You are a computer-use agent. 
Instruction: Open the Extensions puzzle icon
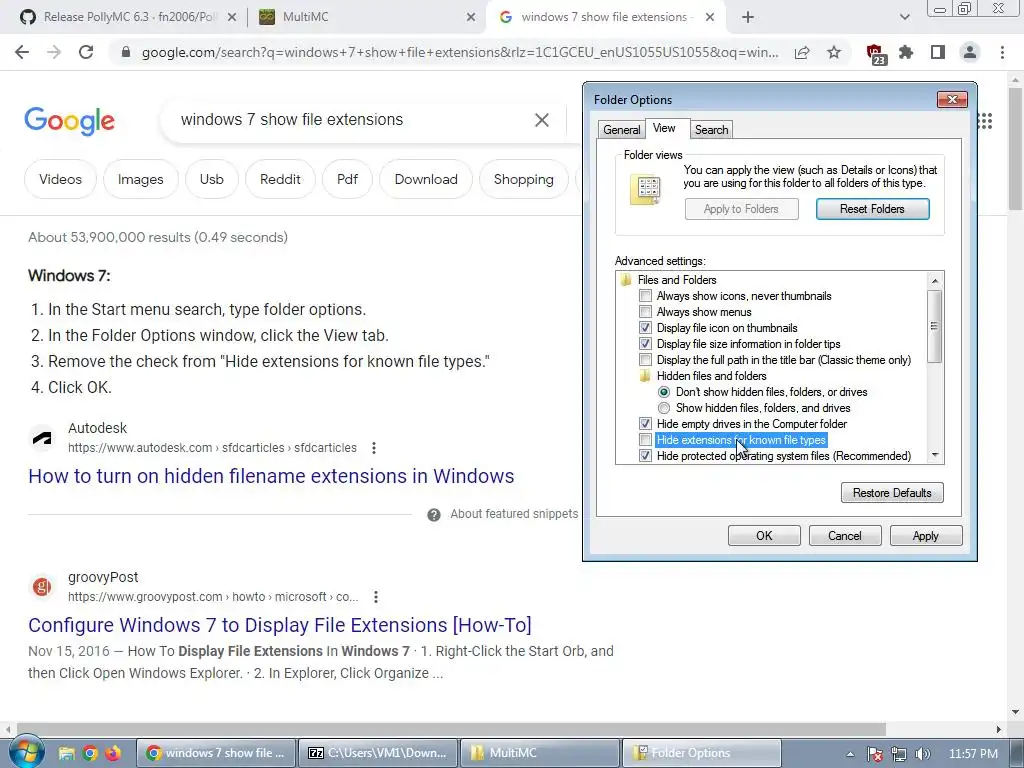[x=906, y=52]
